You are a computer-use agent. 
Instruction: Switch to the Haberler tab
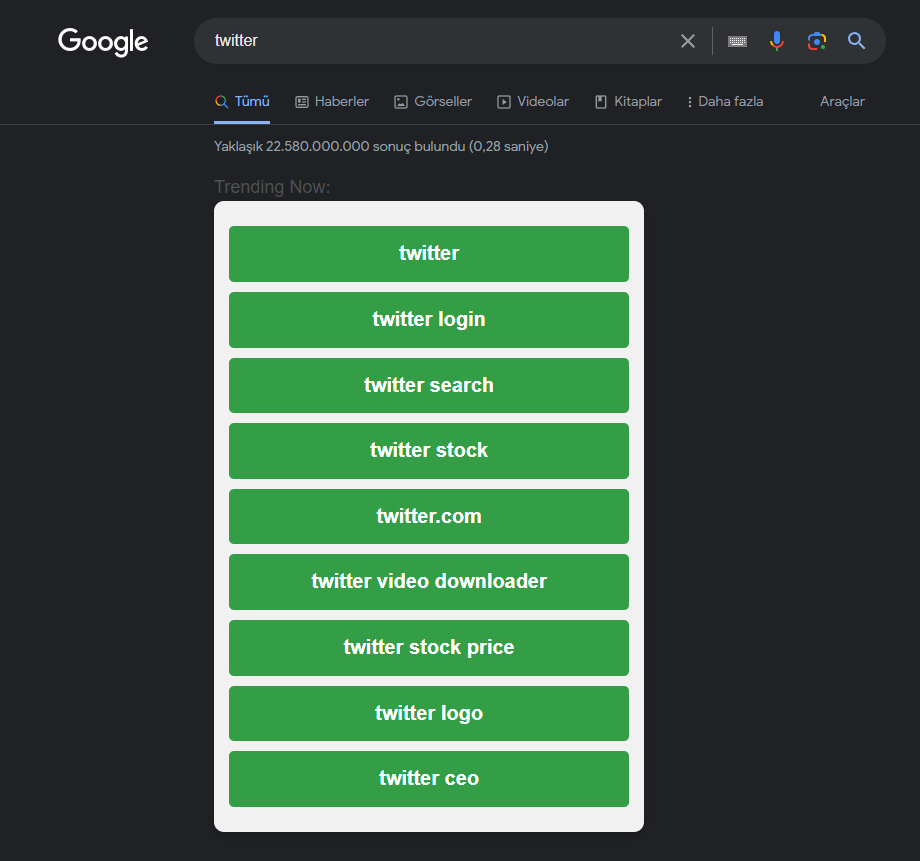332,102
